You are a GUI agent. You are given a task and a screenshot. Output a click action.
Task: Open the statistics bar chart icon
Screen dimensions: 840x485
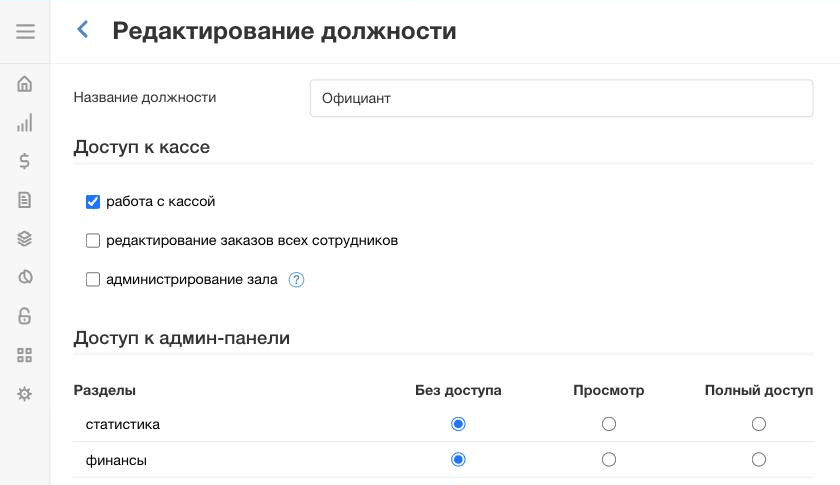(25, 123)
